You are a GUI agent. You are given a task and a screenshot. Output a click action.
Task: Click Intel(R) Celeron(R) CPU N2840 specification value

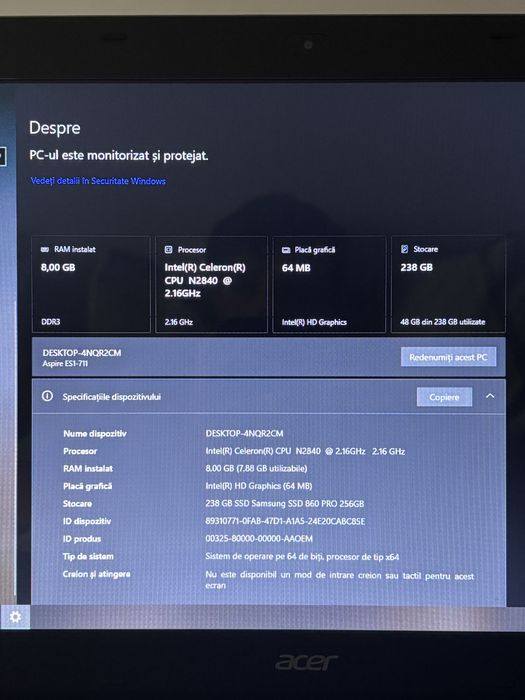(305, 451)
